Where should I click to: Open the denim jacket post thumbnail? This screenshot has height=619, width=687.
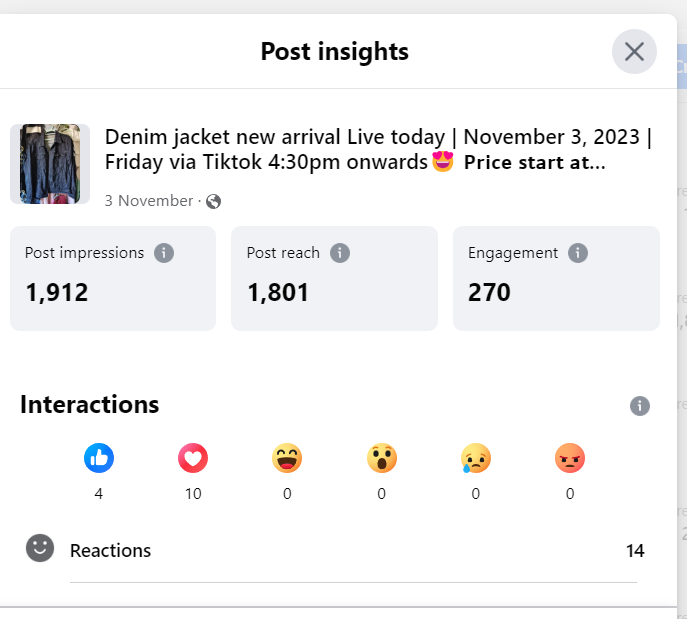click(50, 164)
